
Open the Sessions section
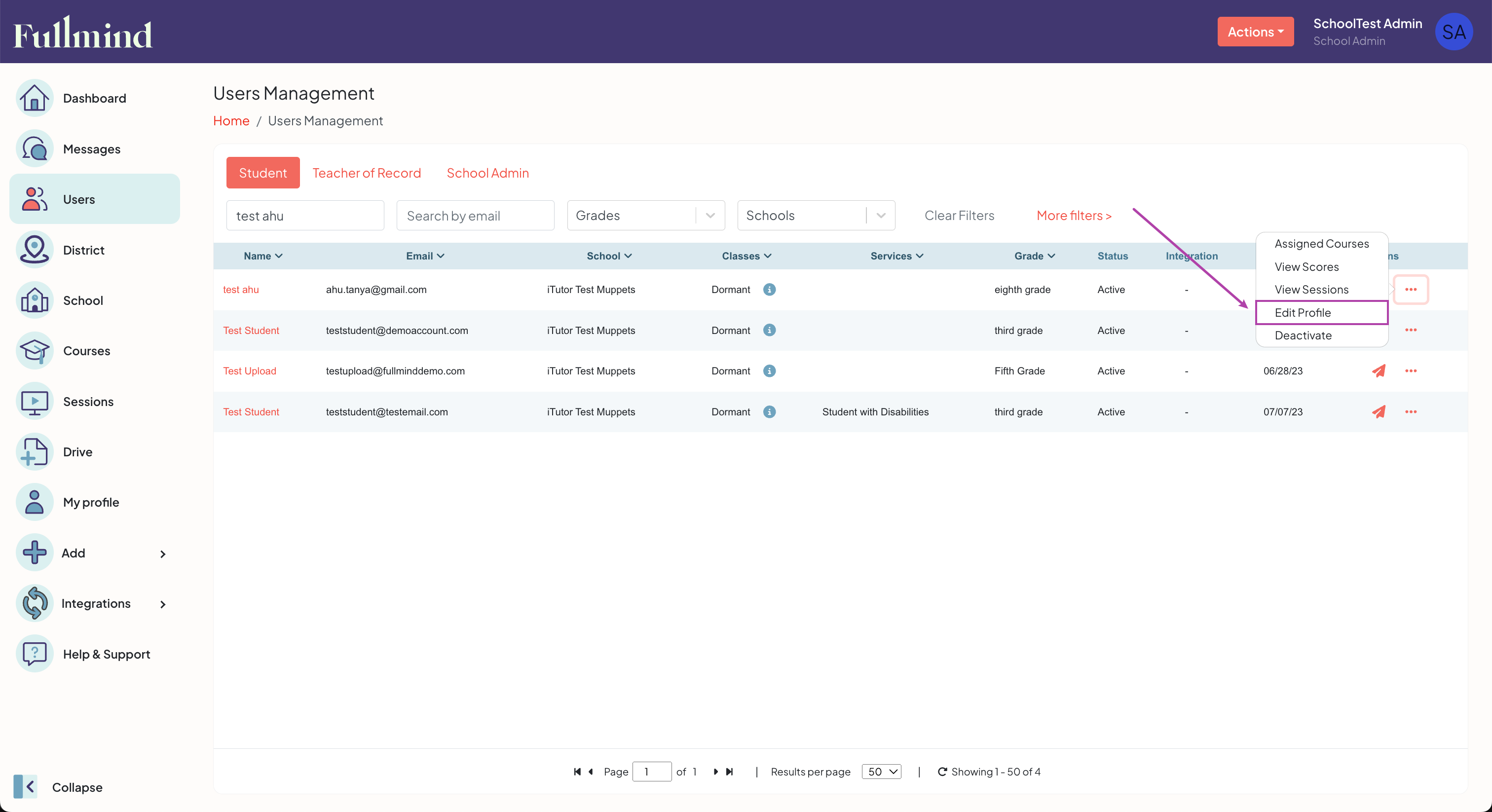click(88, 401)
